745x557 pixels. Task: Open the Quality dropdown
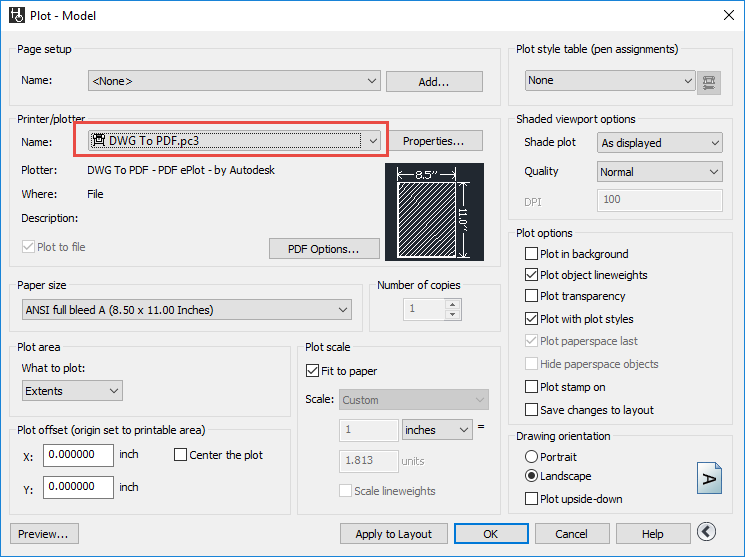click(659, 172)
